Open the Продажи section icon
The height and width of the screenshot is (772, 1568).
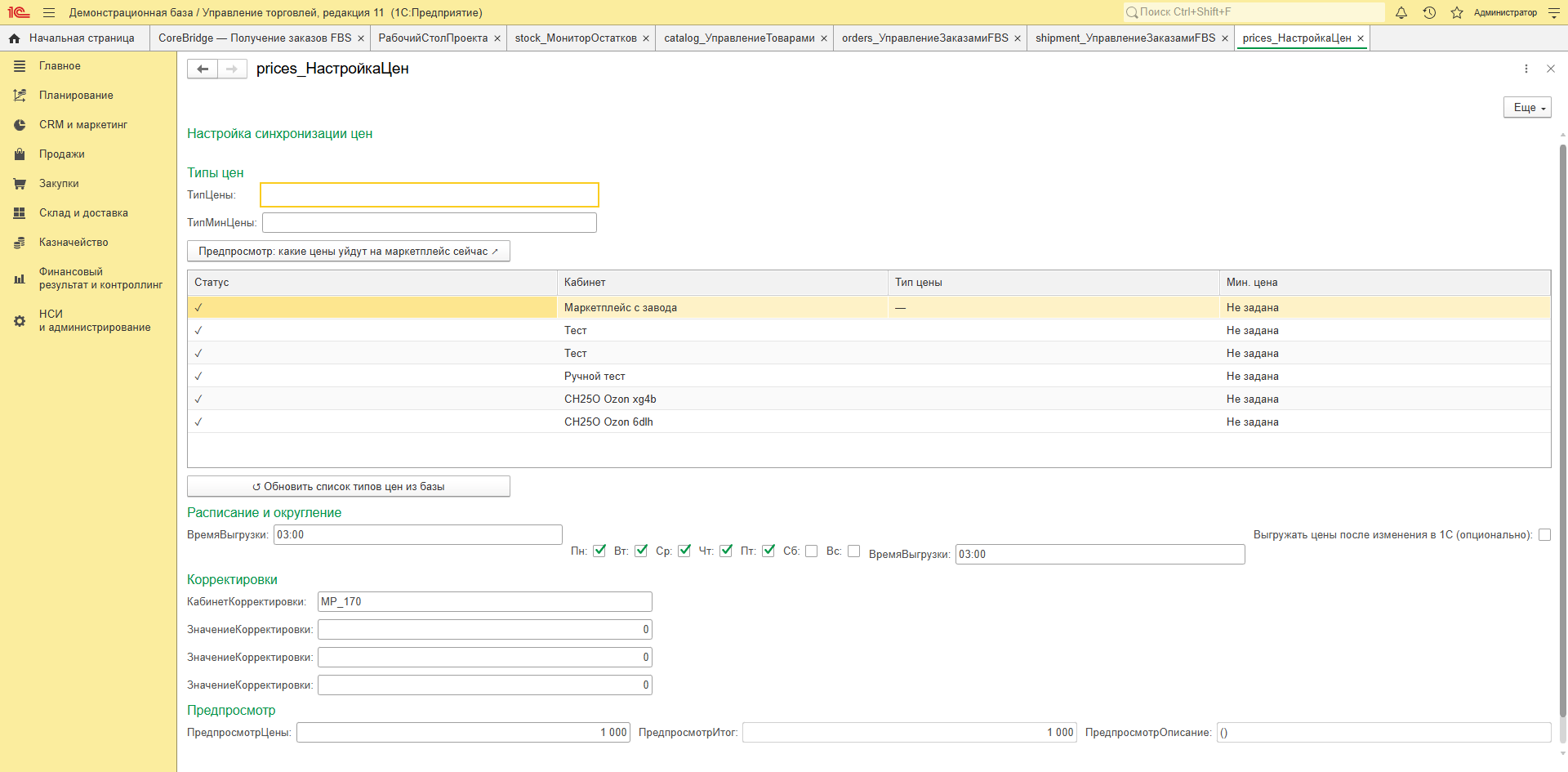(20, 154)
